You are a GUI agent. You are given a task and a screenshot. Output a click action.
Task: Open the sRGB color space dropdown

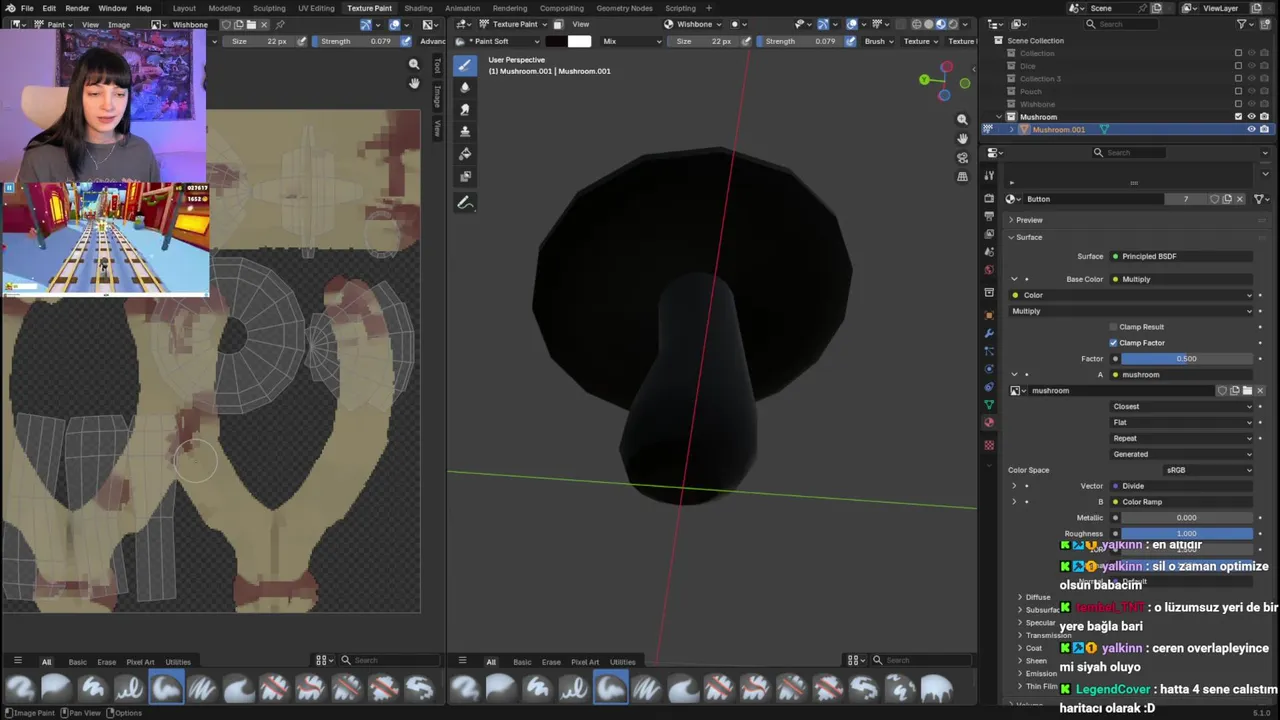1208,470
